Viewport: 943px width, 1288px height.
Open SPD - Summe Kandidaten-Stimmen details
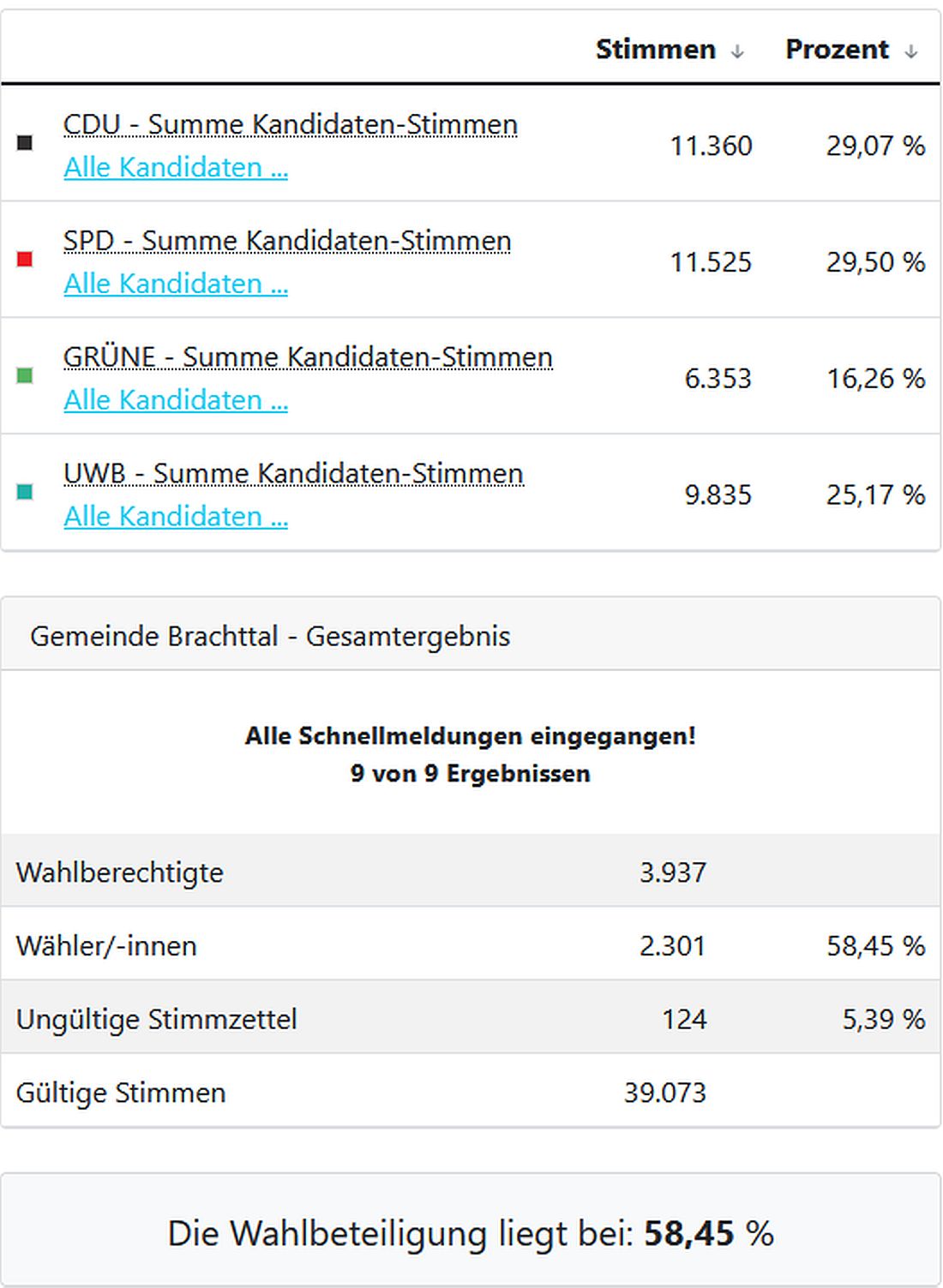click(287, 240)
